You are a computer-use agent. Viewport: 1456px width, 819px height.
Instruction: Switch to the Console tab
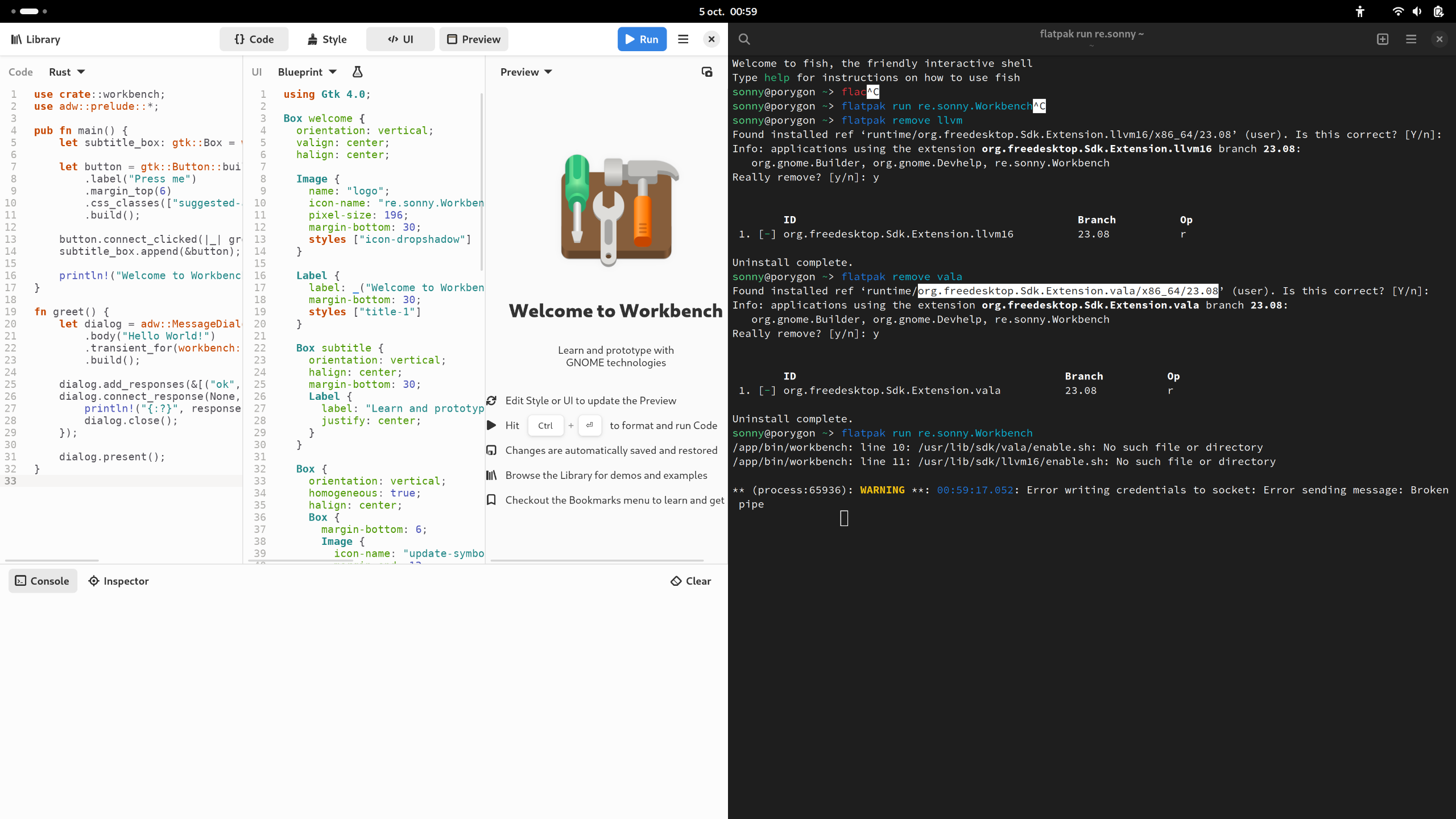coord(43,581)
